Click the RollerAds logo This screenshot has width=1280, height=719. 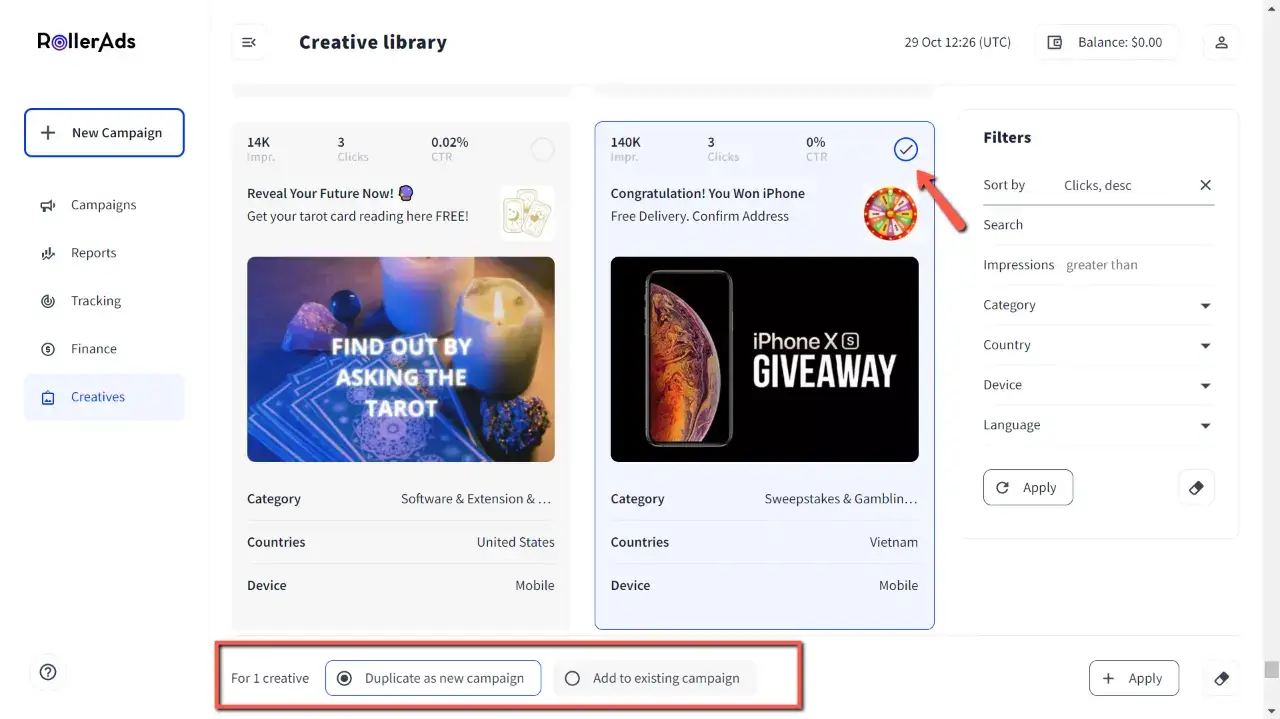point(86,41)
